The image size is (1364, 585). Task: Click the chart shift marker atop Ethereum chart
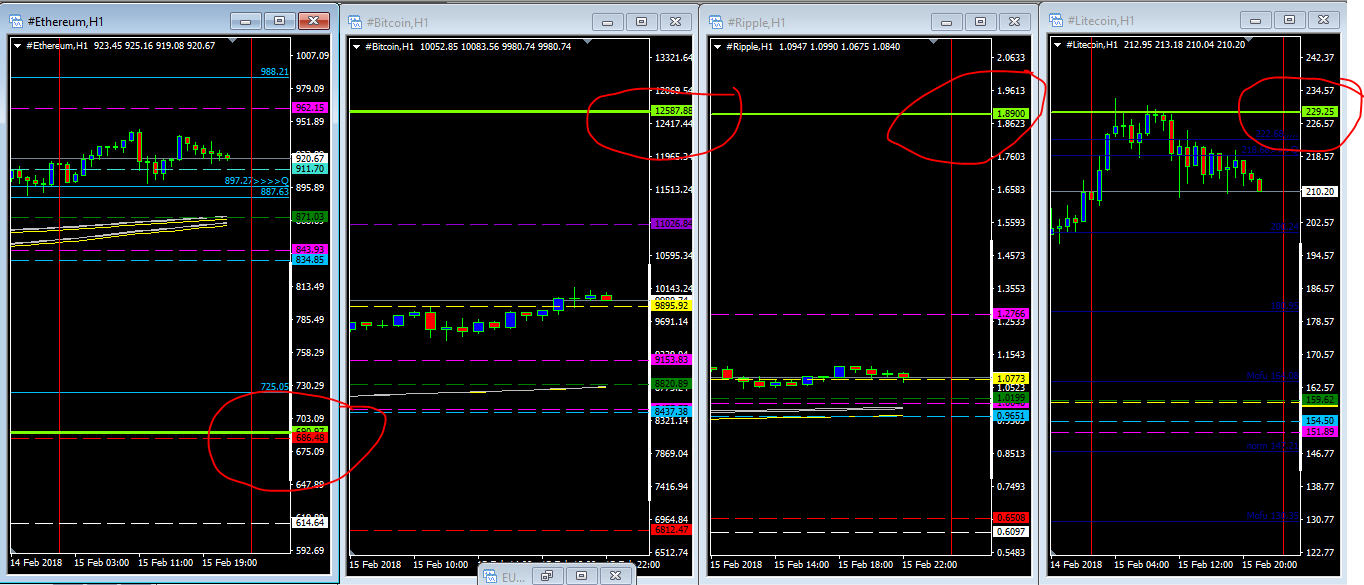(x=233, y=41)
